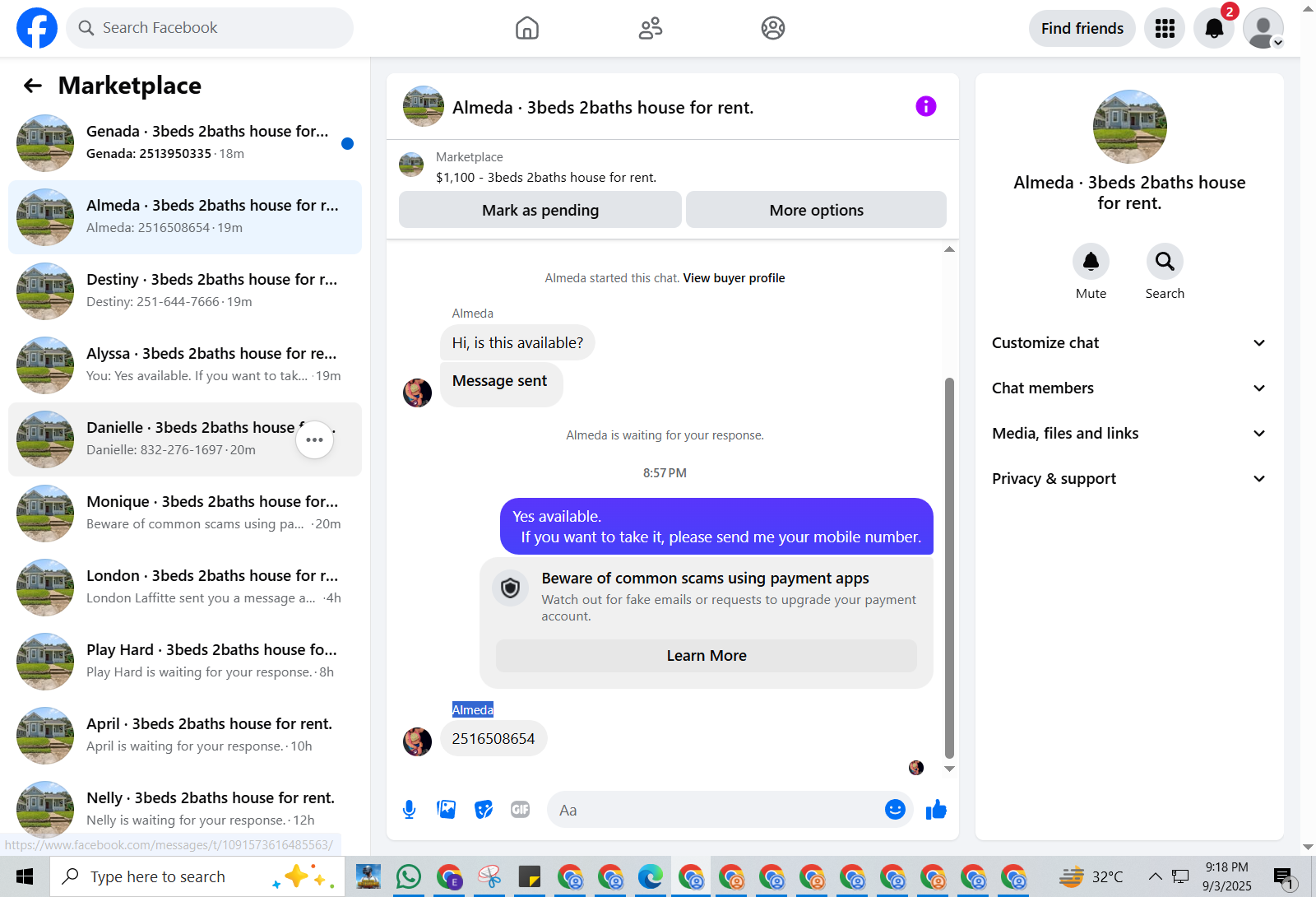This screenshot has width=1316, height=897.
Task: Open Play Hard conversation in the list
Action: [x=185, y=662]
